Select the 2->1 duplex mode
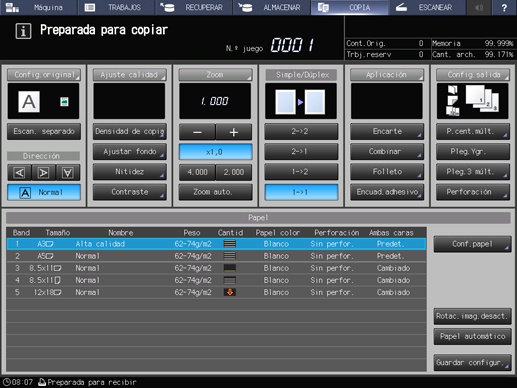 301,152
